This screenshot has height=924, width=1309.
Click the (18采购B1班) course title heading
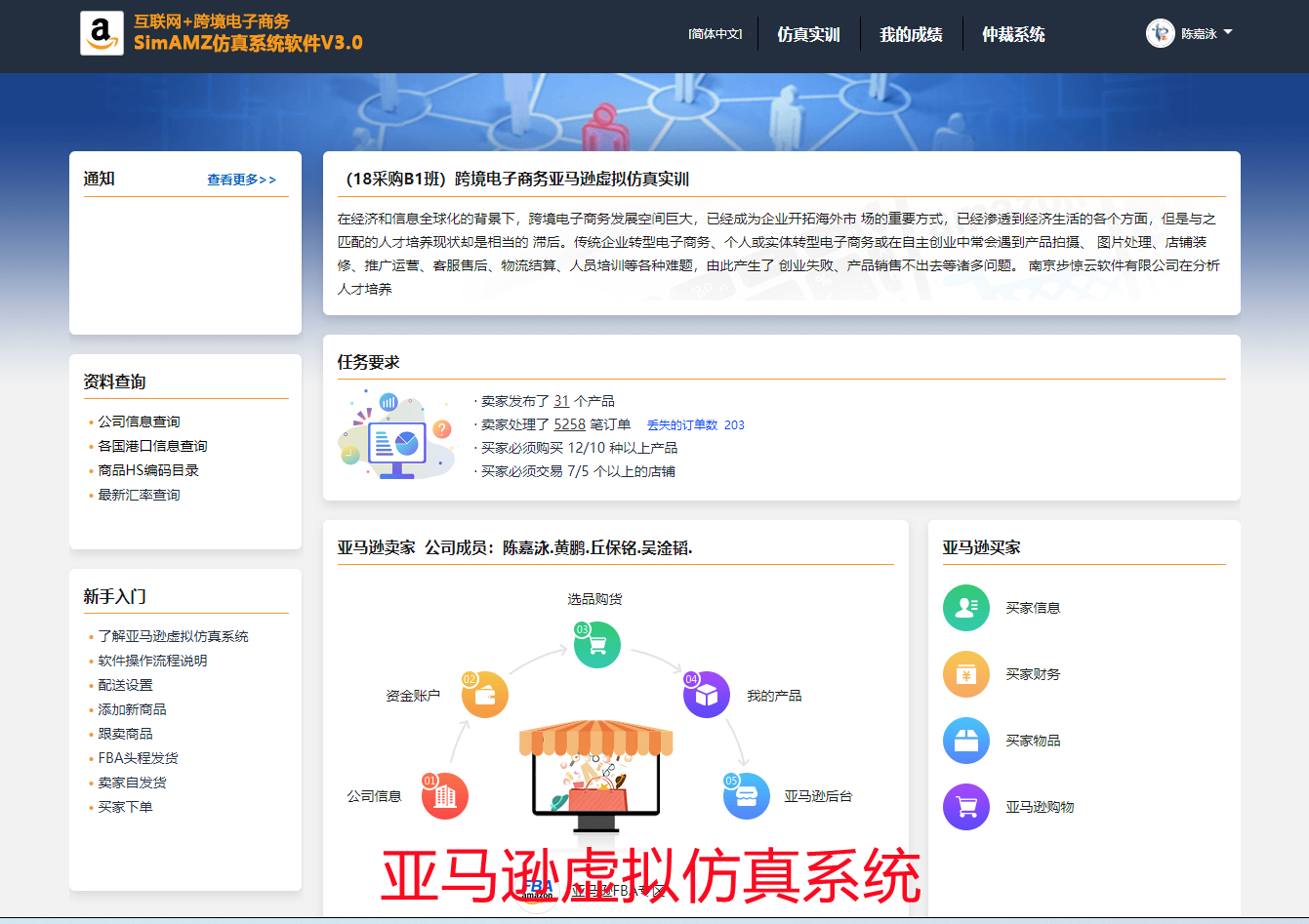pos(513,179)
